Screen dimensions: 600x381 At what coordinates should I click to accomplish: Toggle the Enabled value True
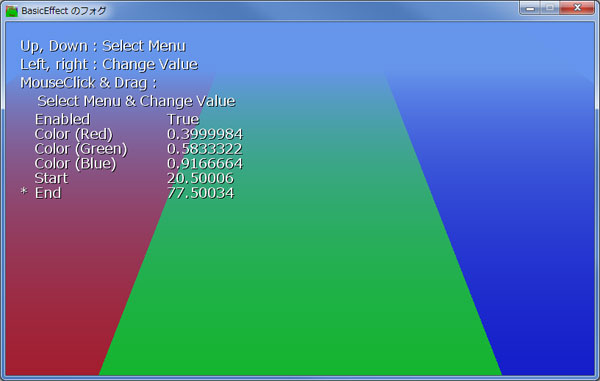(x=183, y=119)
